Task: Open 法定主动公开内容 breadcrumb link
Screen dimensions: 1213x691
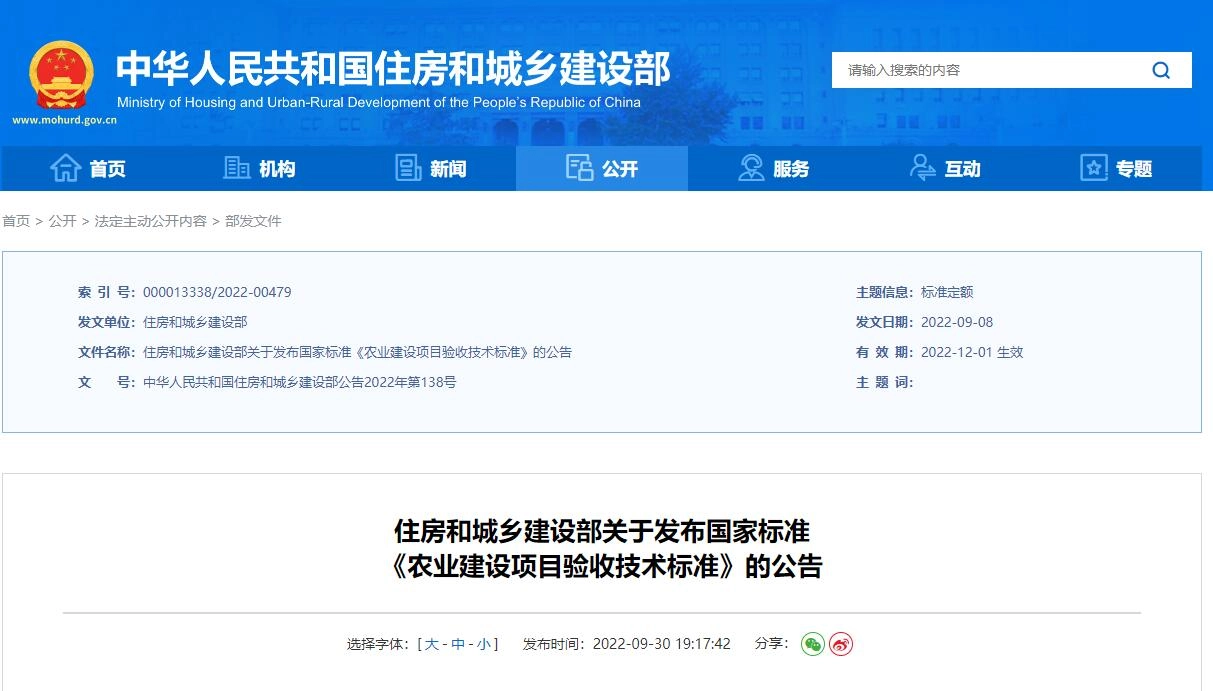Action: click(x=150, y=221)
